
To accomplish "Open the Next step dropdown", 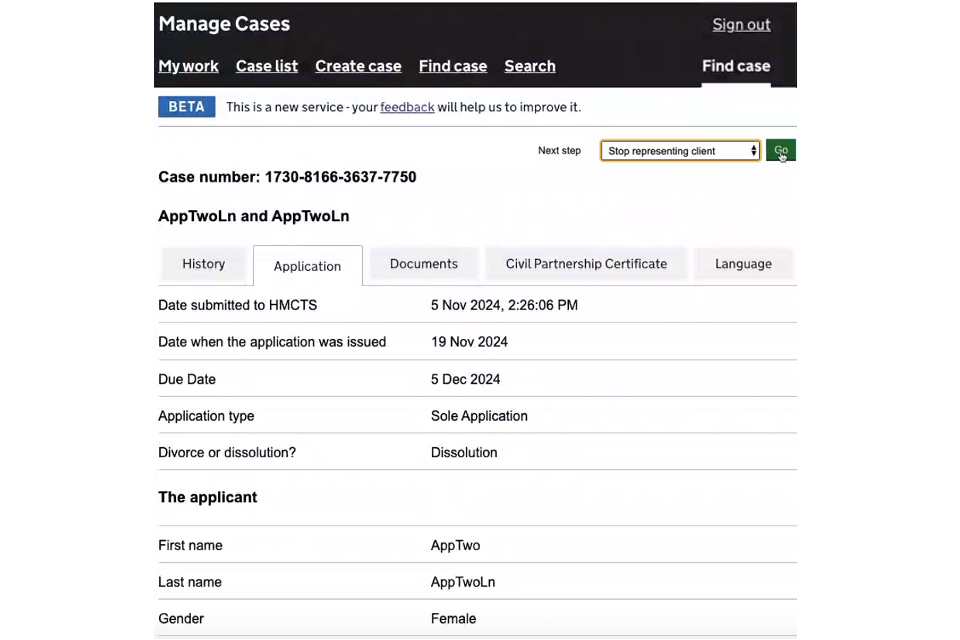I will 680,151.
